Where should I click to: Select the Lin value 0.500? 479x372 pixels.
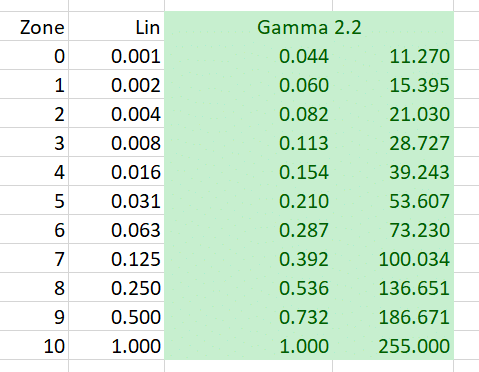point(116,316)
